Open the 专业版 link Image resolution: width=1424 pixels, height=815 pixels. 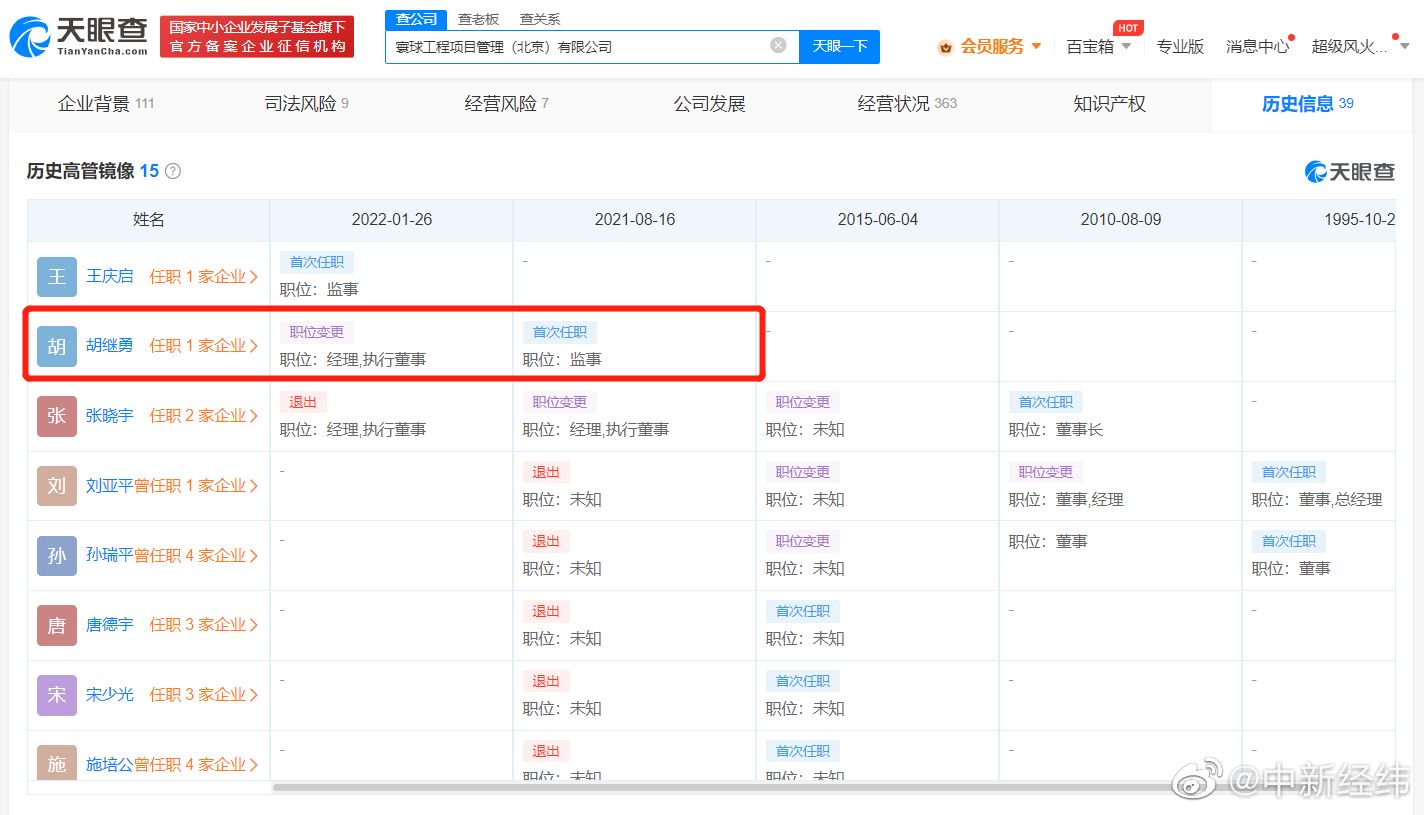1180,47
